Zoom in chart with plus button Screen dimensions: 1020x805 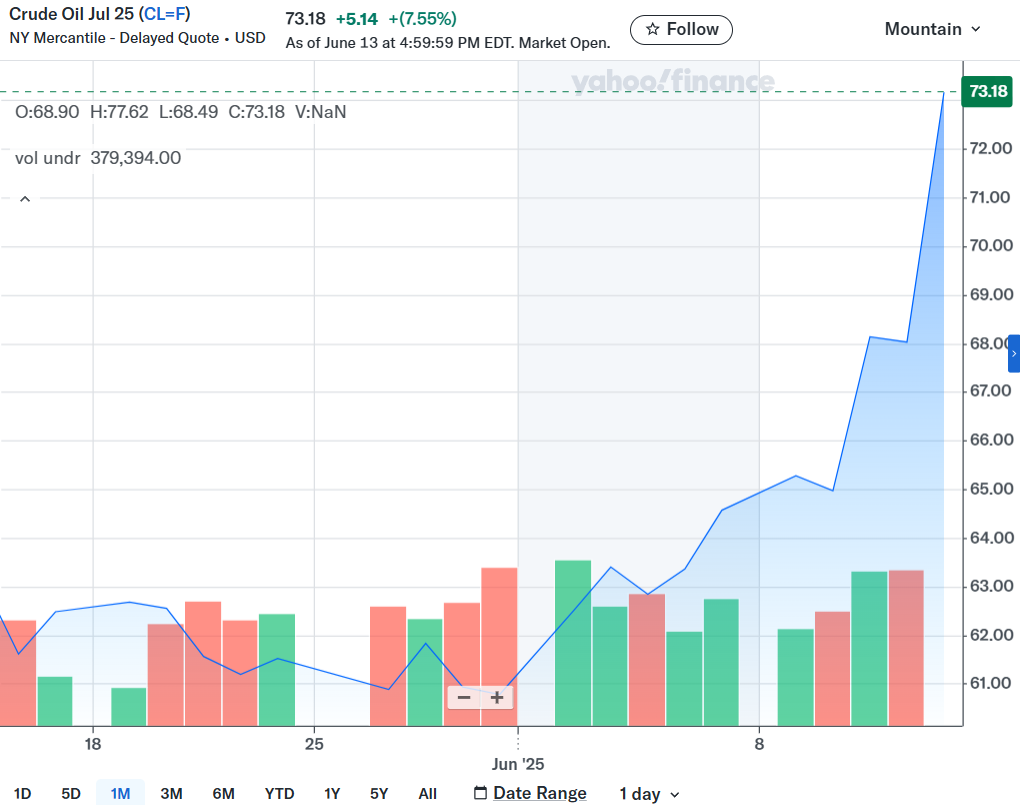[497, 698]
